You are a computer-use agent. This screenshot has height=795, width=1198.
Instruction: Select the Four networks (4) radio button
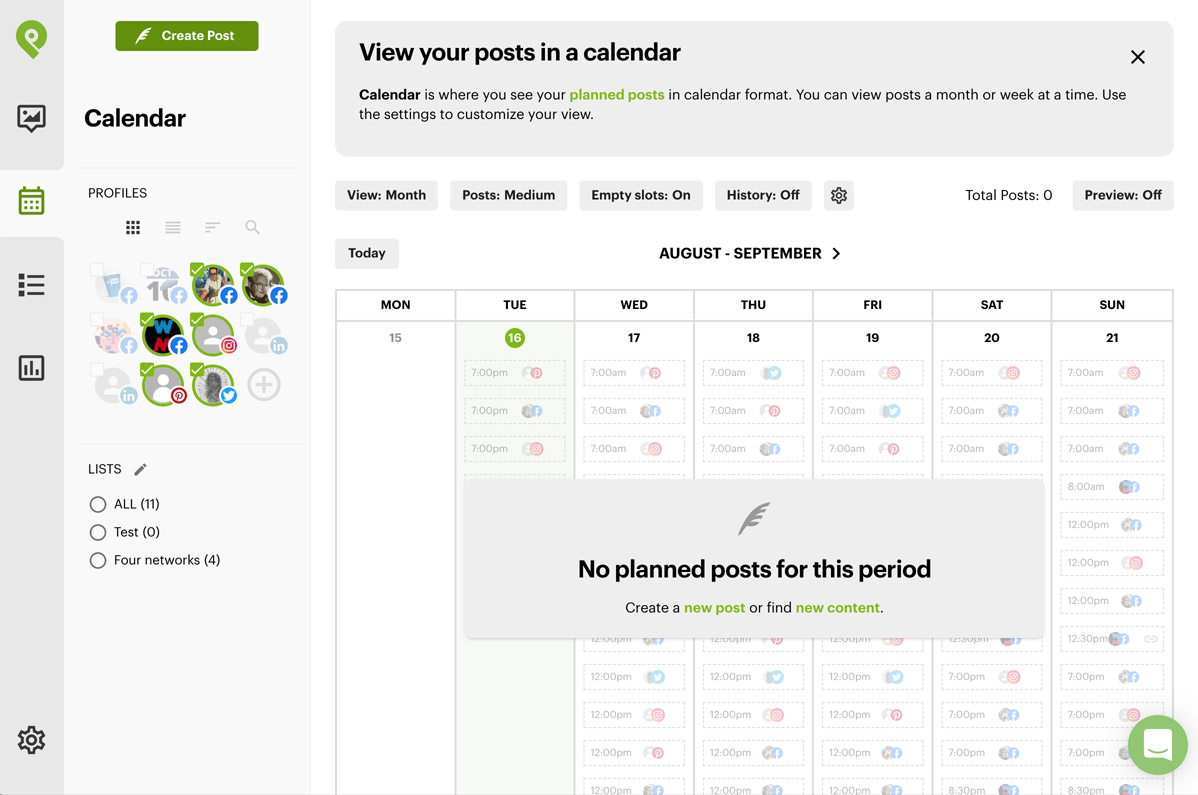98,561
